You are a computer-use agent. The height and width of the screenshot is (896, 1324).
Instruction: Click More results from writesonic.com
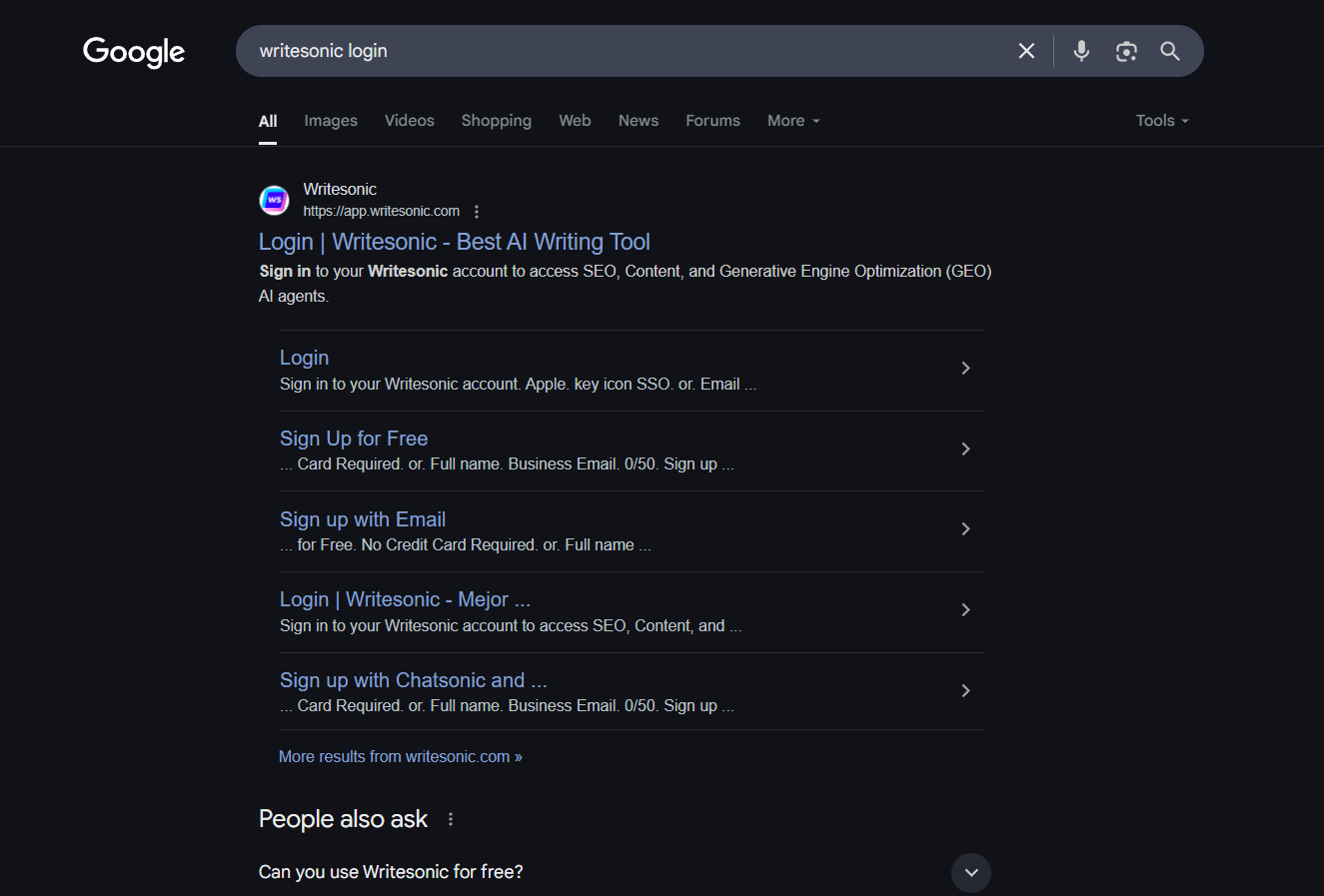tap(401, 757)
